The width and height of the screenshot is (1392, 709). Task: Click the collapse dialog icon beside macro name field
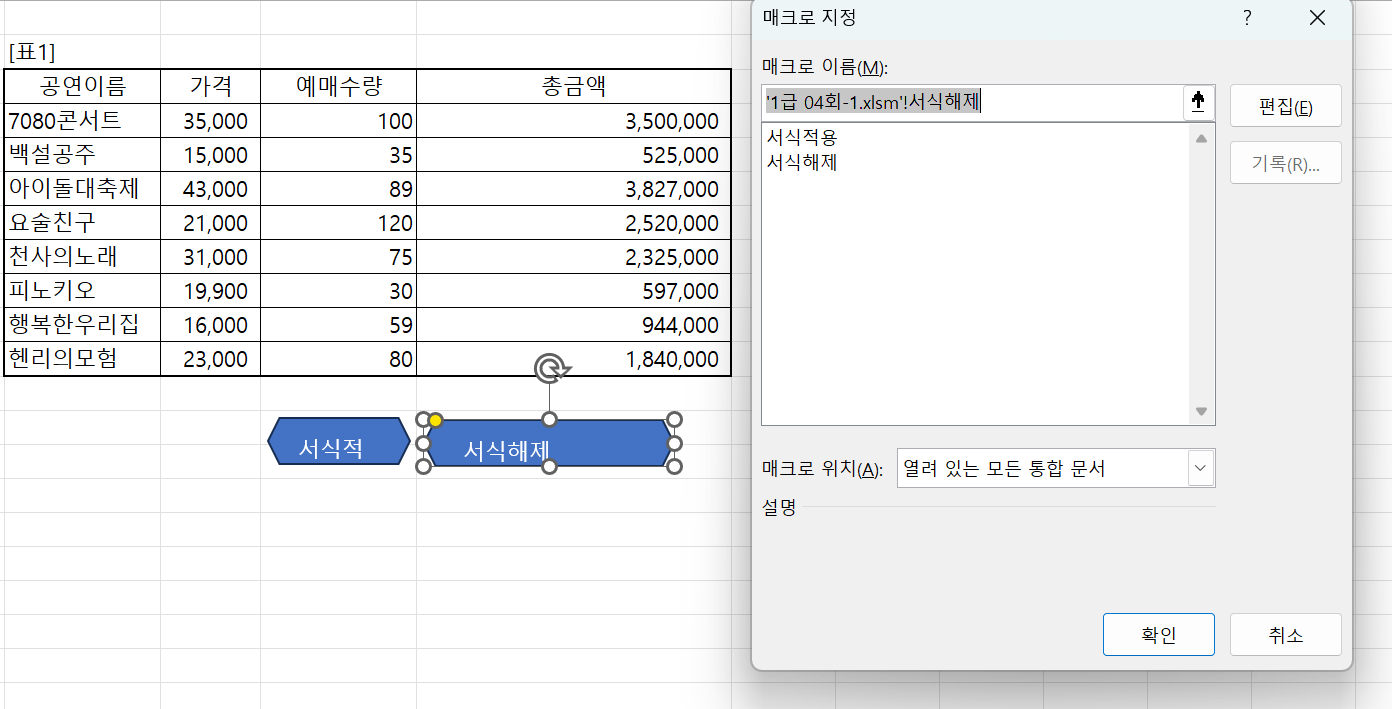coord(1198,102)
